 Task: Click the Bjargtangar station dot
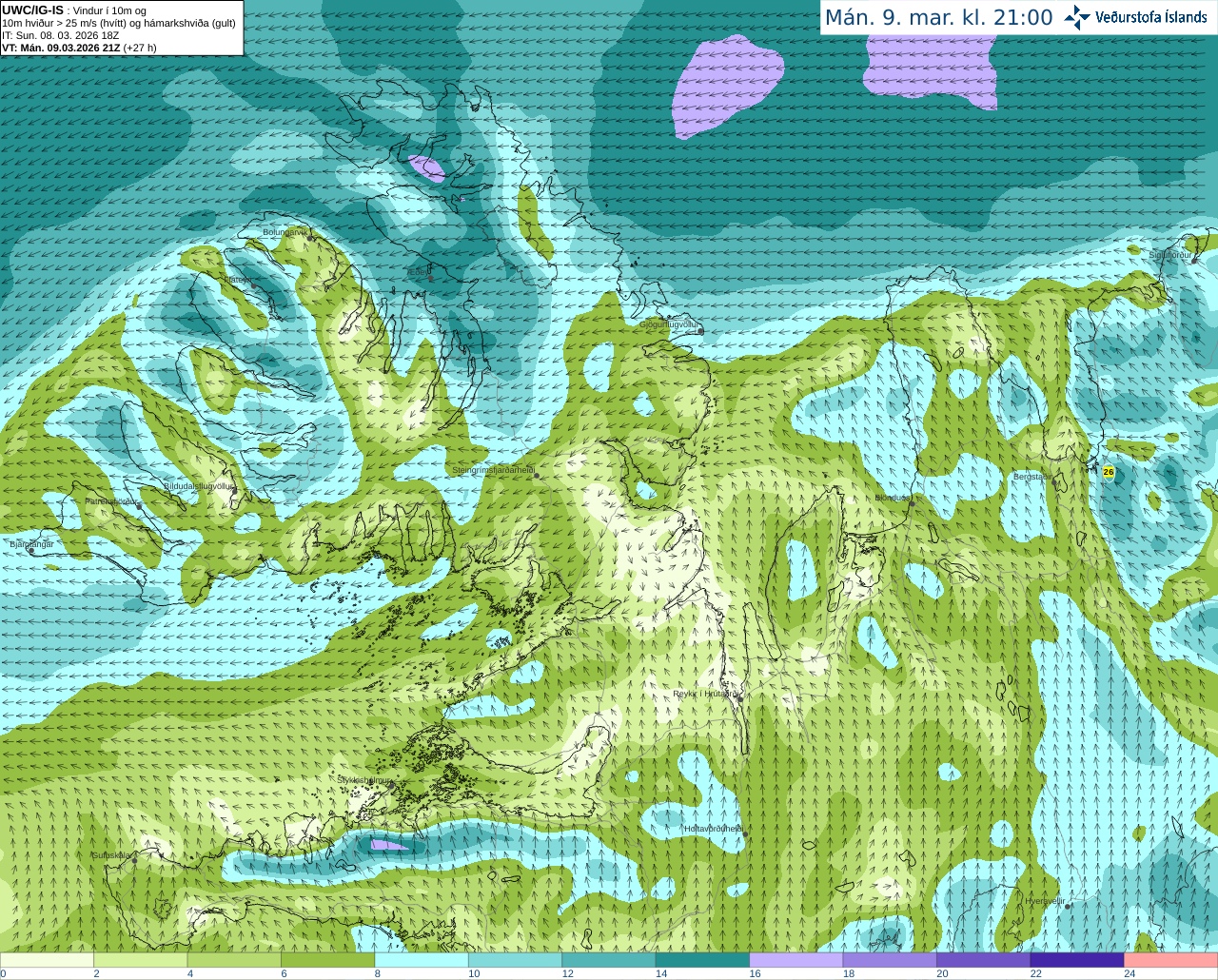tap(31, 550)
